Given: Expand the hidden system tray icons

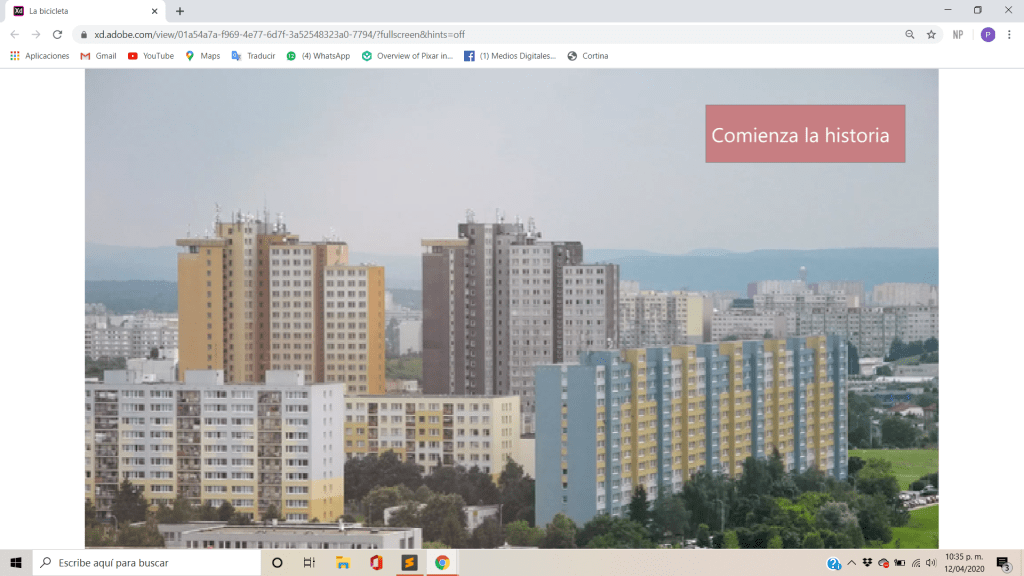Looking at the screenshot, I should (x=851, y=563).
